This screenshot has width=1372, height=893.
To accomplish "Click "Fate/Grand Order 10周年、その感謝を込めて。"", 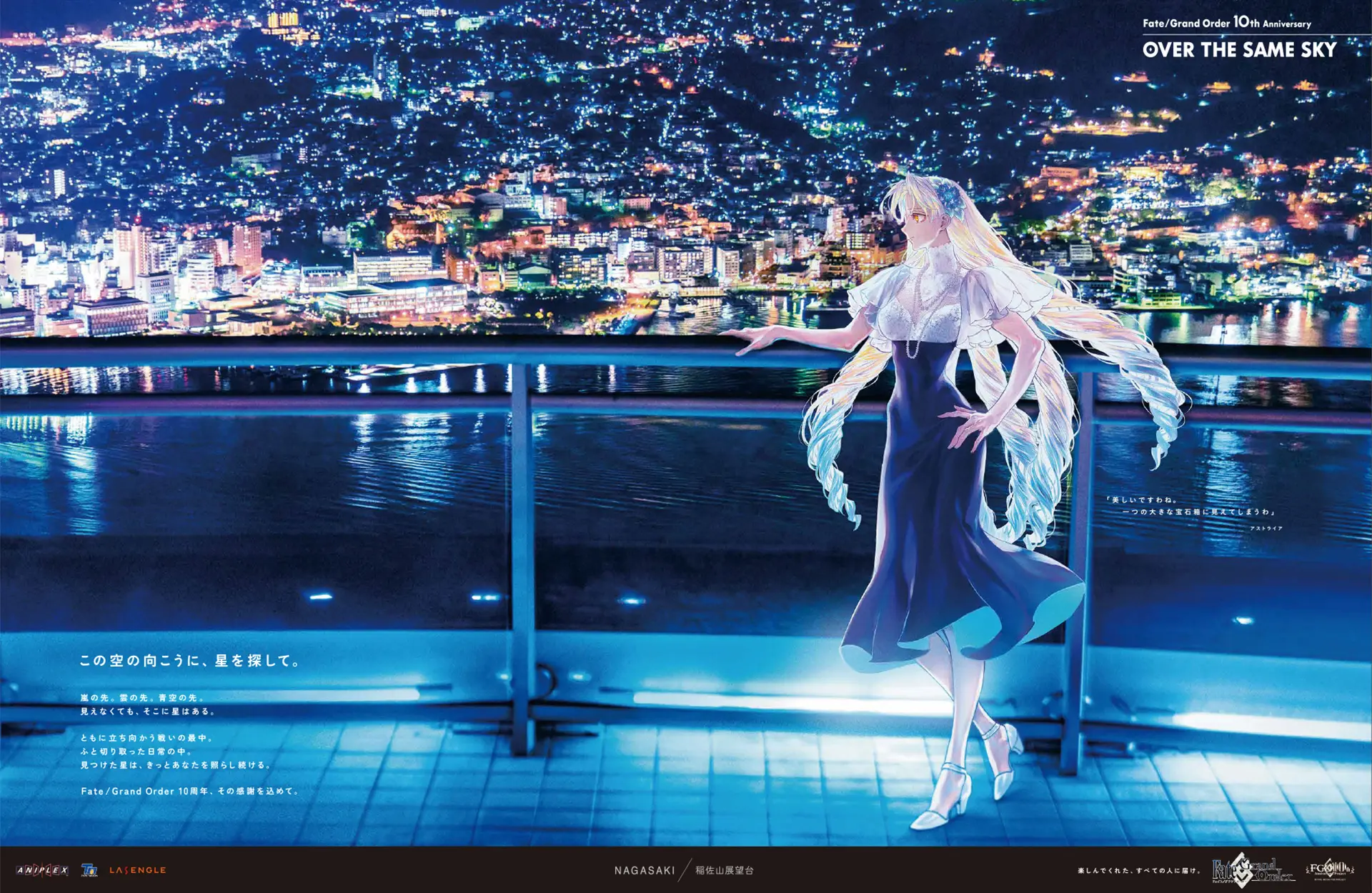I will point(190,792).
